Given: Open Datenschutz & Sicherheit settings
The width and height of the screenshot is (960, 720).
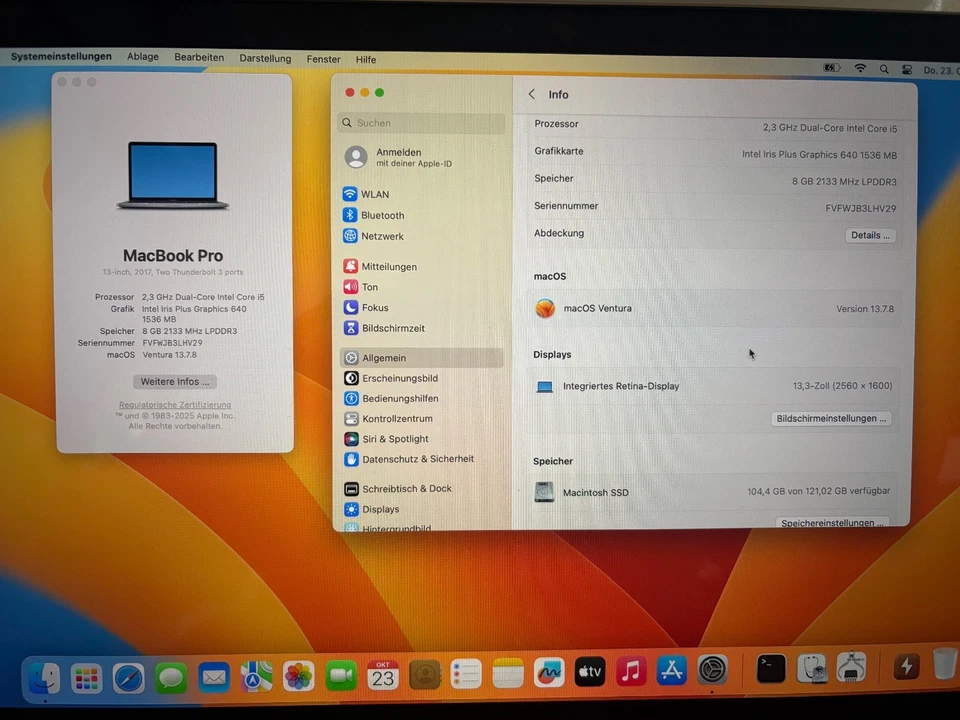Looking at the screenshot, I should point(418,459).
